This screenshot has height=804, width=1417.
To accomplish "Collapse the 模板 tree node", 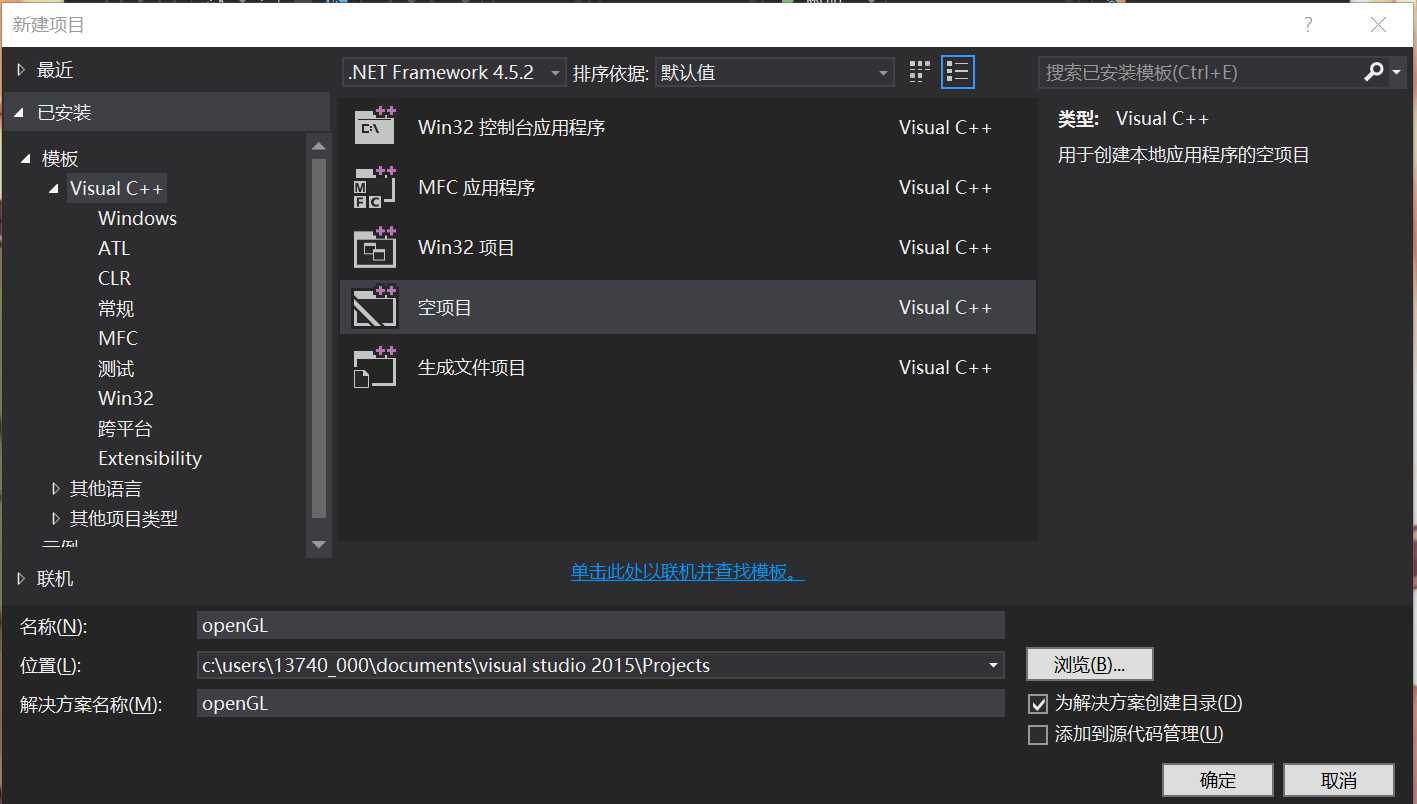I will [x=26, y=158].
